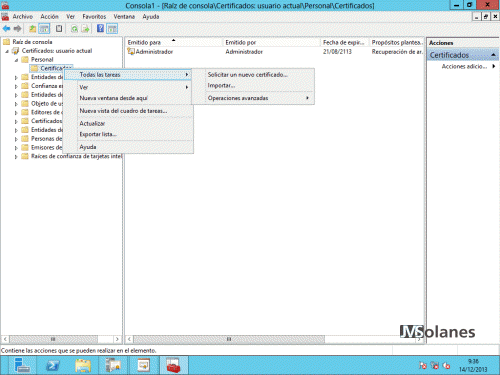Click the red toolbox MMC taskbar icon
The width and height of the screenshot is (500, 375).
[174, 365]
